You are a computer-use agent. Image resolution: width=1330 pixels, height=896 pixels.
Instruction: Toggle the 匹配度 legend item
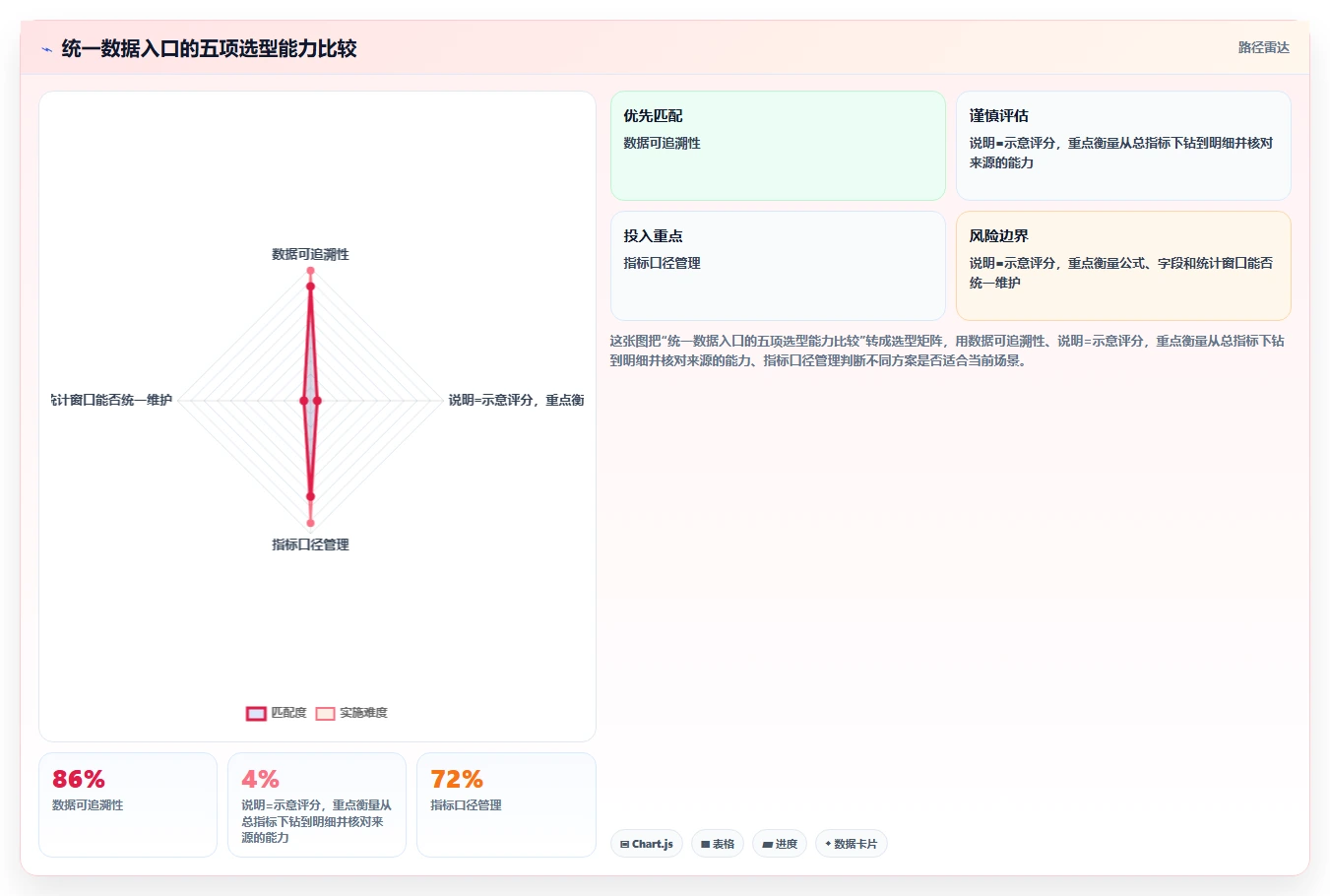(277, 713)
